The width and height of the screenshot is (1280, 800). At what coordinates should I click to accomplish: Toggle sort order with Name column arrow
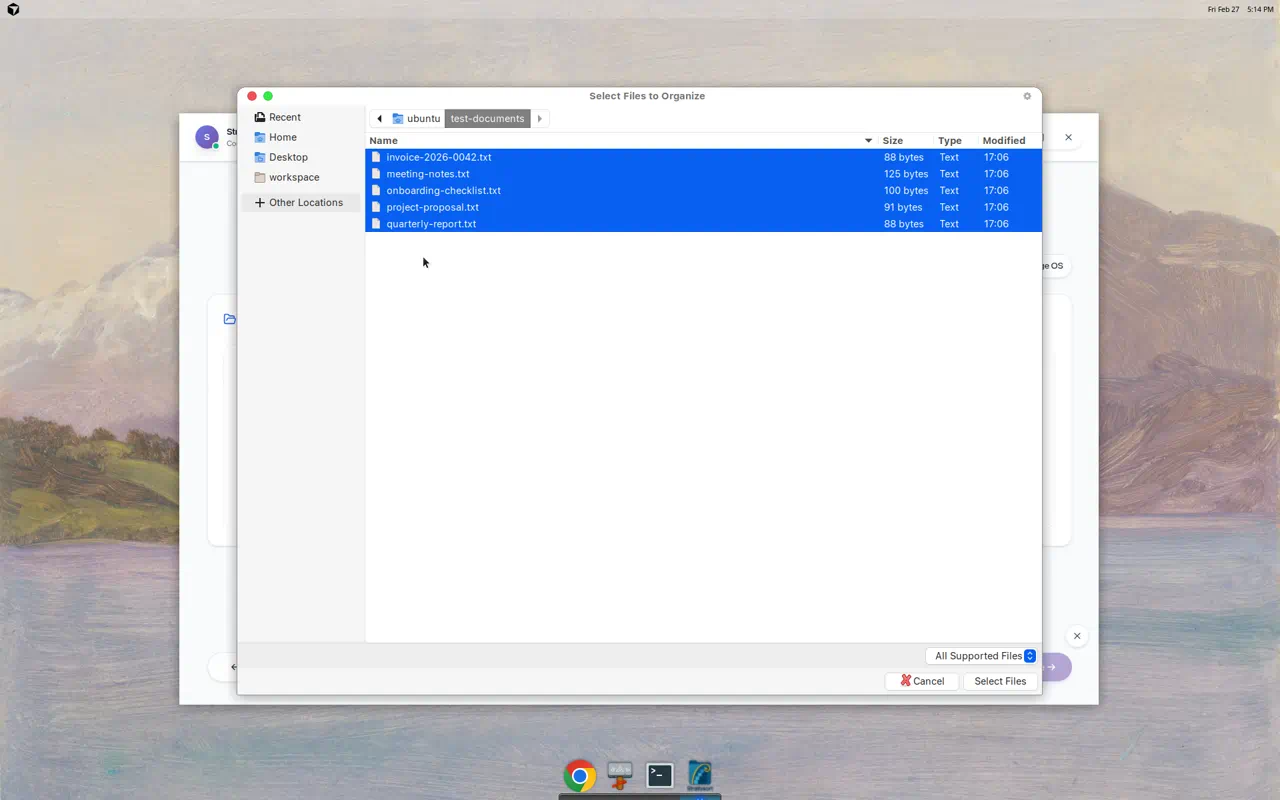tap(866, 140)
